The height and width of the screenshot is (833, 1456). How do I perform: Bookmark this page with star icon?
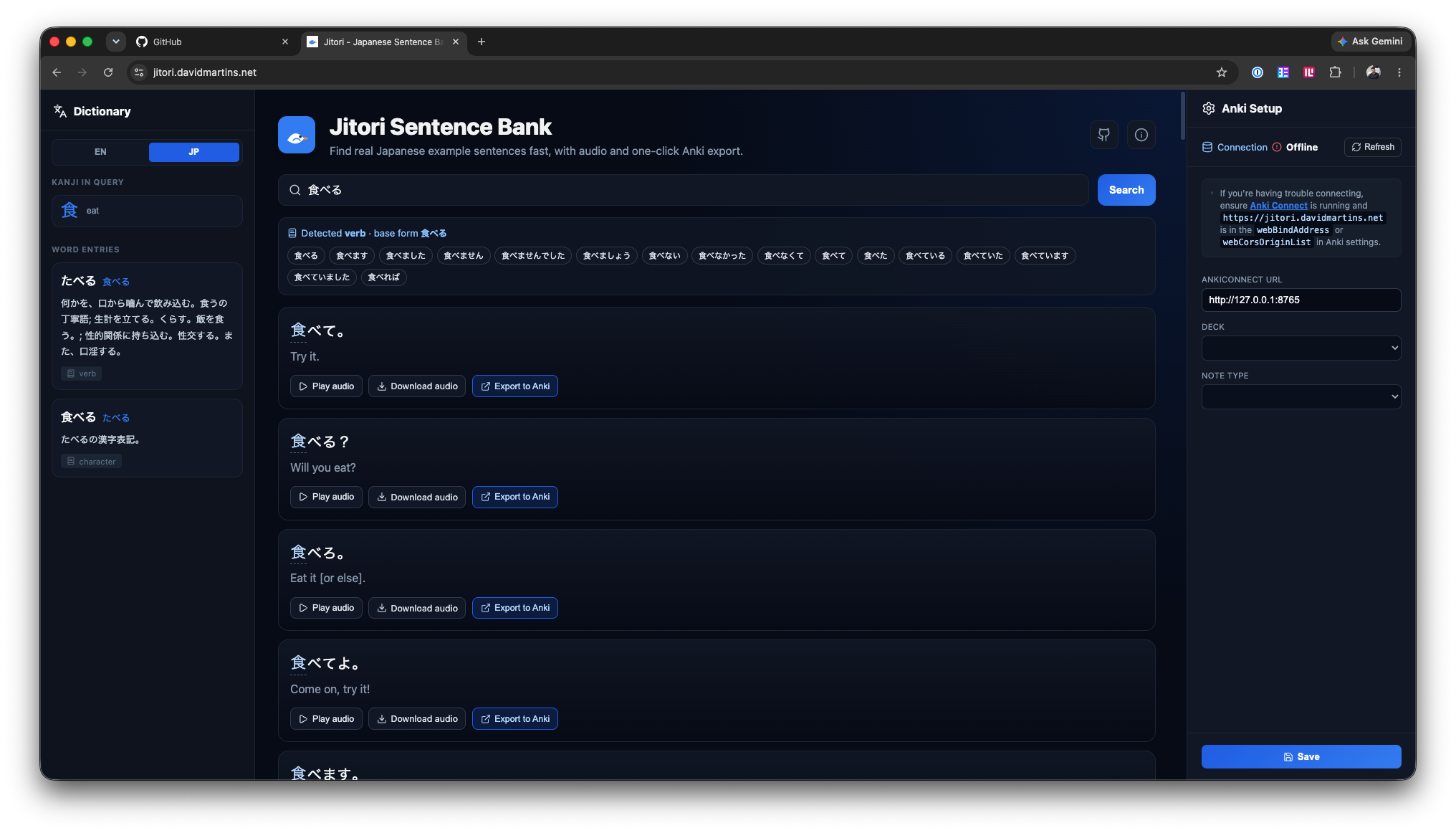click(x=1222, y=72)
